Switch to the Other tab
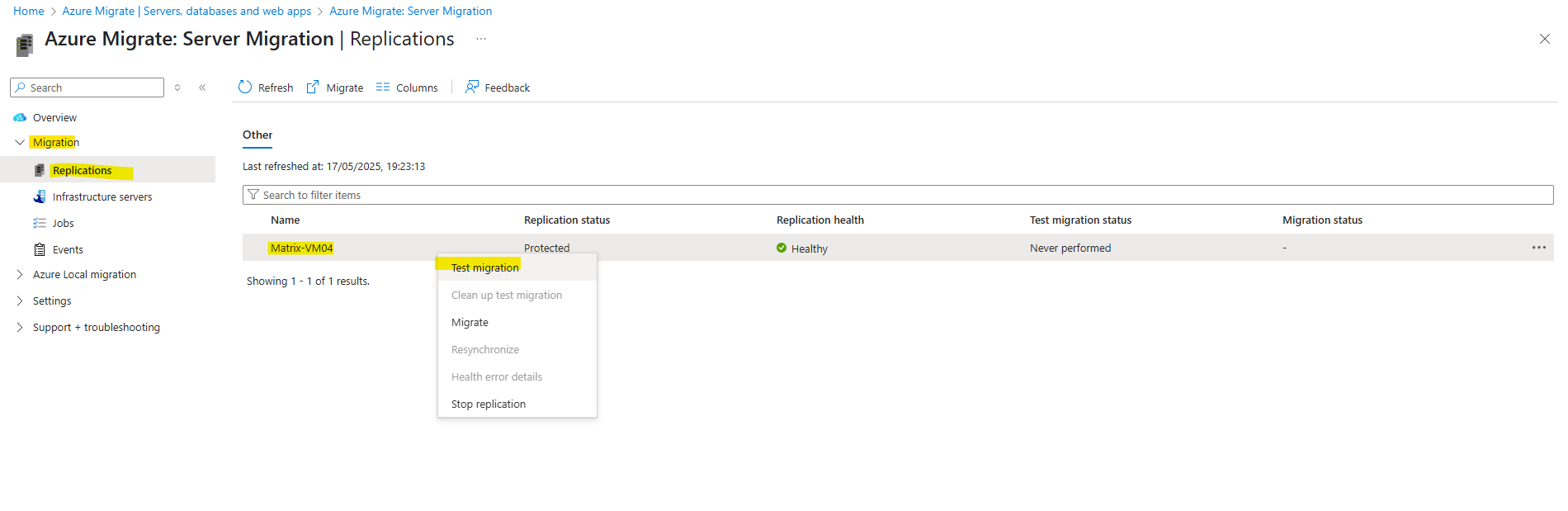 click(257, 135)
